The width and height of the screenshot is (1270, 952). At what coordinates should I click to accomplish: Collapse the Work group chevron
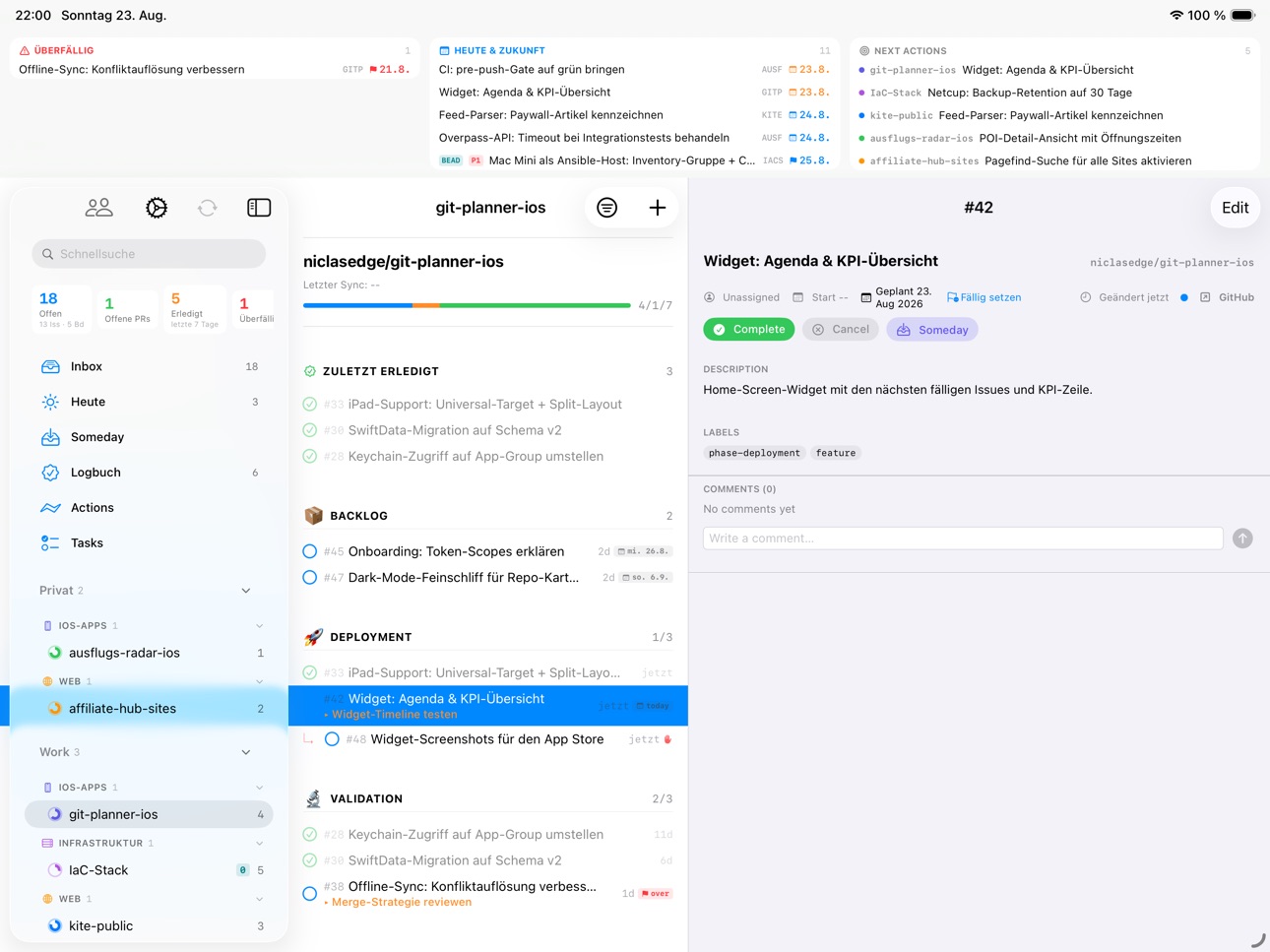(x=246, y=752)
